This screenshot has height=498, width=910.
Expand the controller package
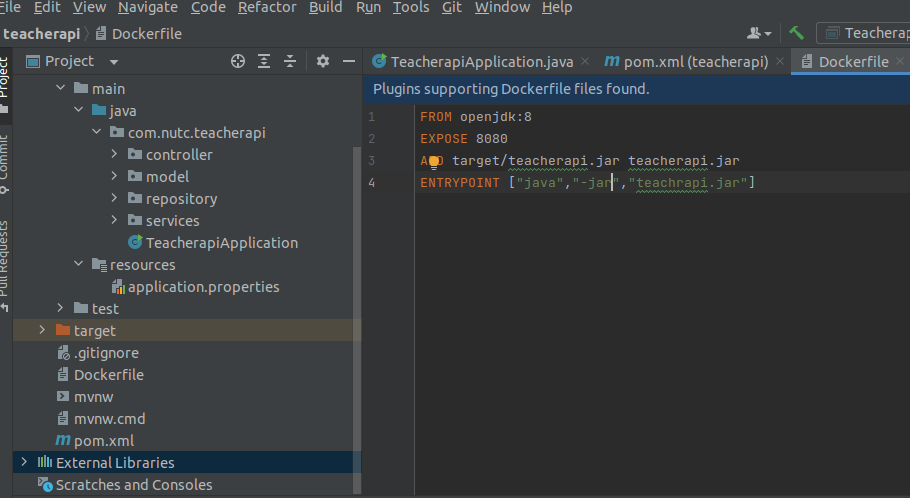click(115, 155)
